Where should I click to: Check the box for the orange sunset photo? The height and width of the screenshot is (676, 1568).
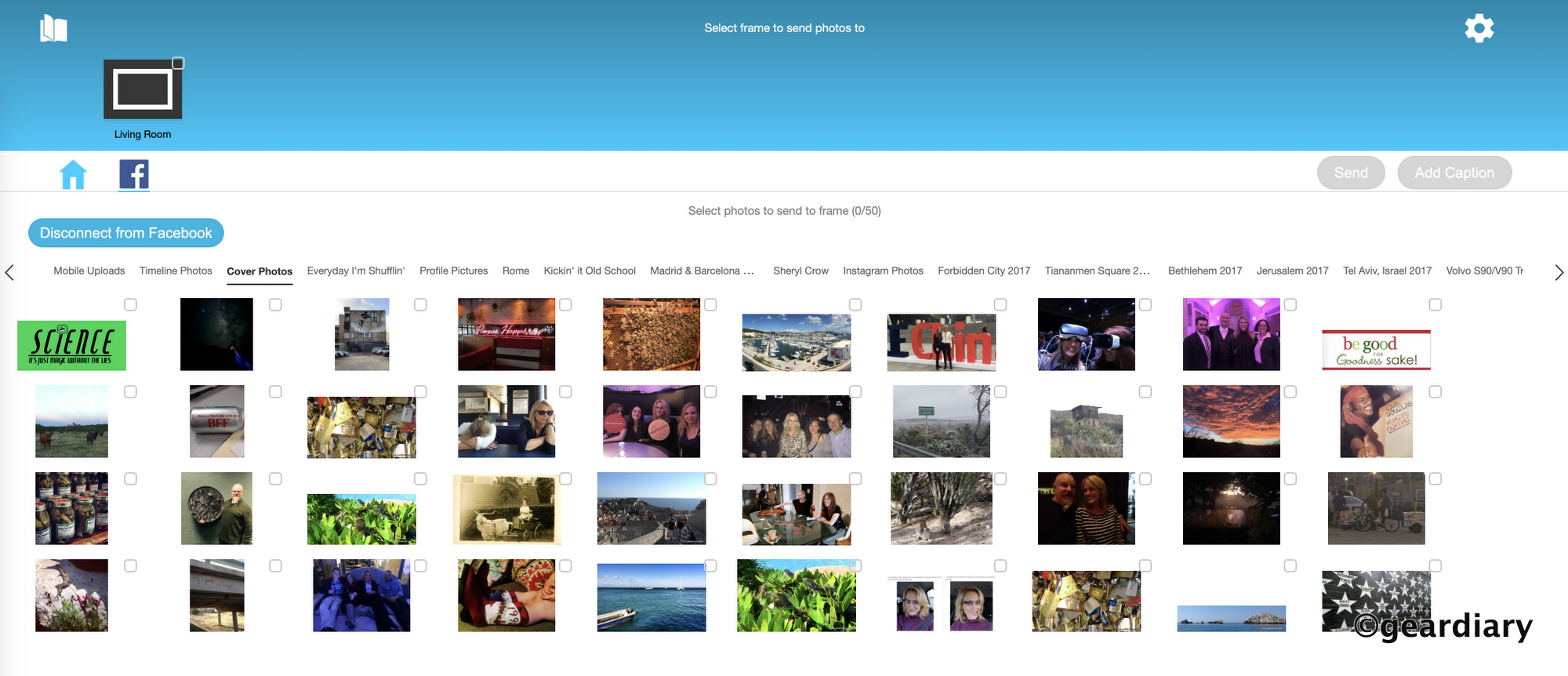point(1290,391)
